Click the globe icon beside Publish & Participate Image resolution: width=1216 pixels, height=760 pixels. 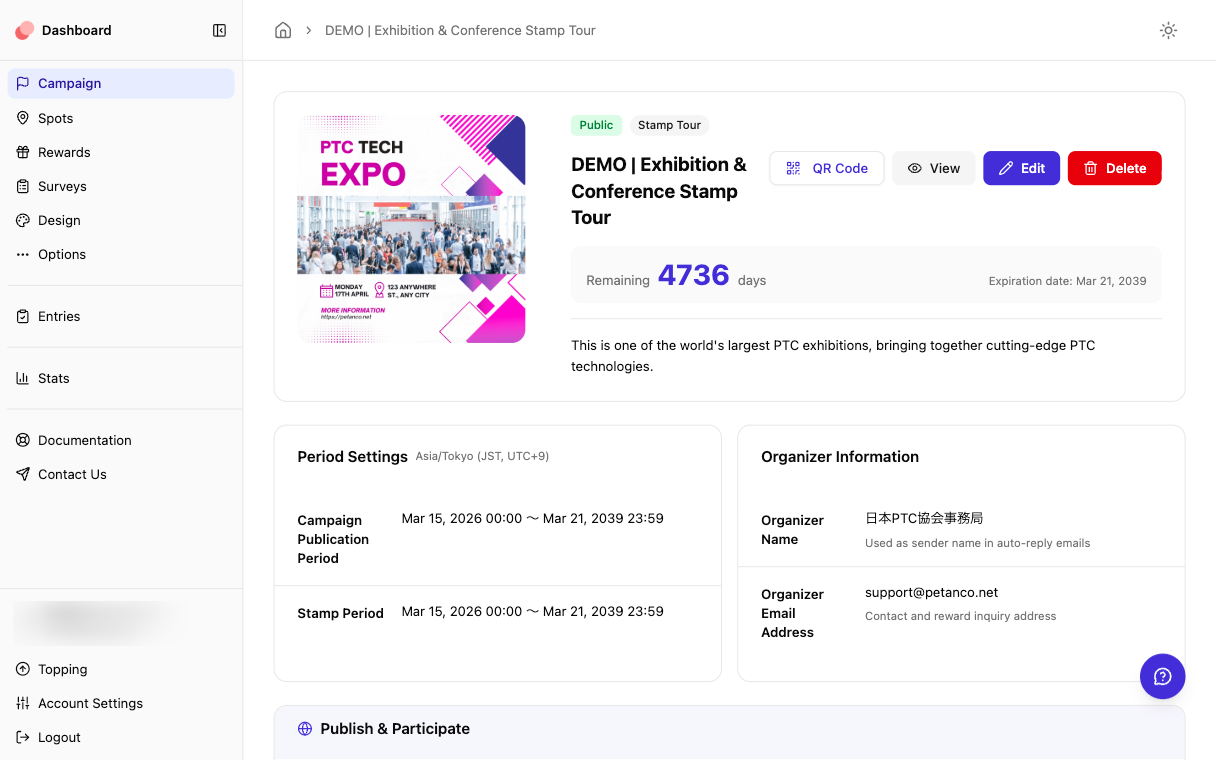tap(305, 729)
